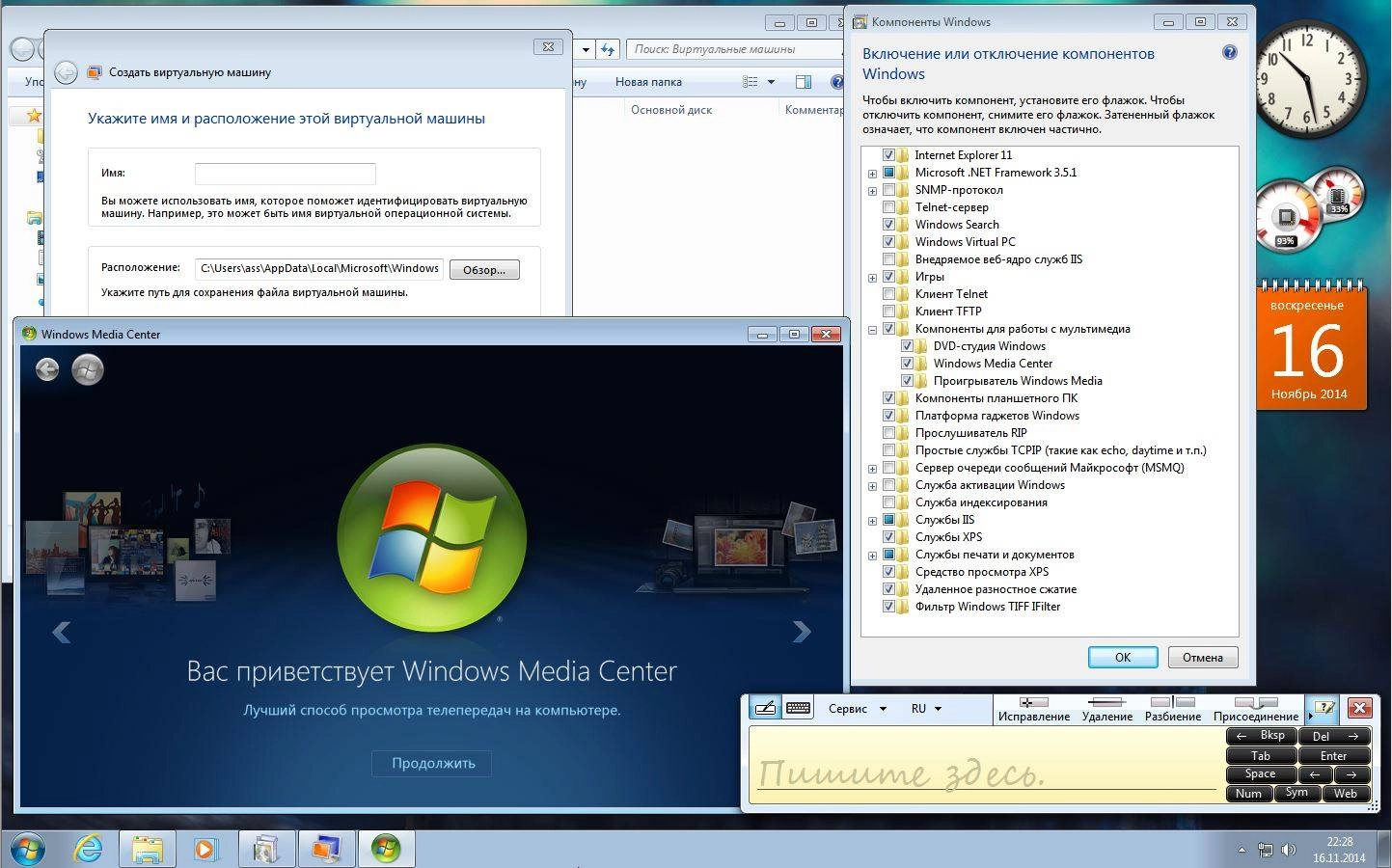Click the volume speaker tray icon
The width and height of the screenshot is (1392, 868).
pos(1289,851)
